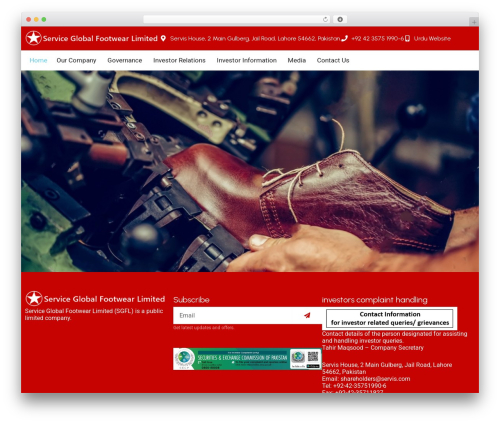The height and width of the screenshot is (423, 500).
Task: Click the footer Service Global Footwear Limited title
Action: click(x=104, y=299)
